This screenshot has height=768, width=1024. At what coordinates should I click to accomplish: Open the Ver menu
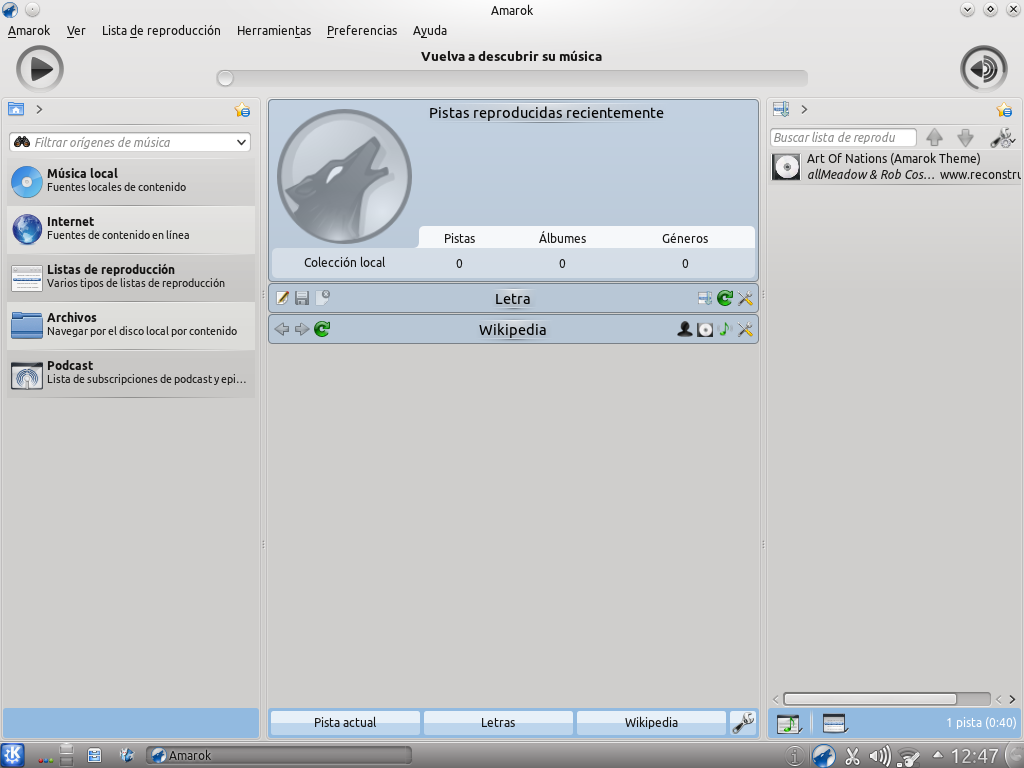tap(76, 31)
